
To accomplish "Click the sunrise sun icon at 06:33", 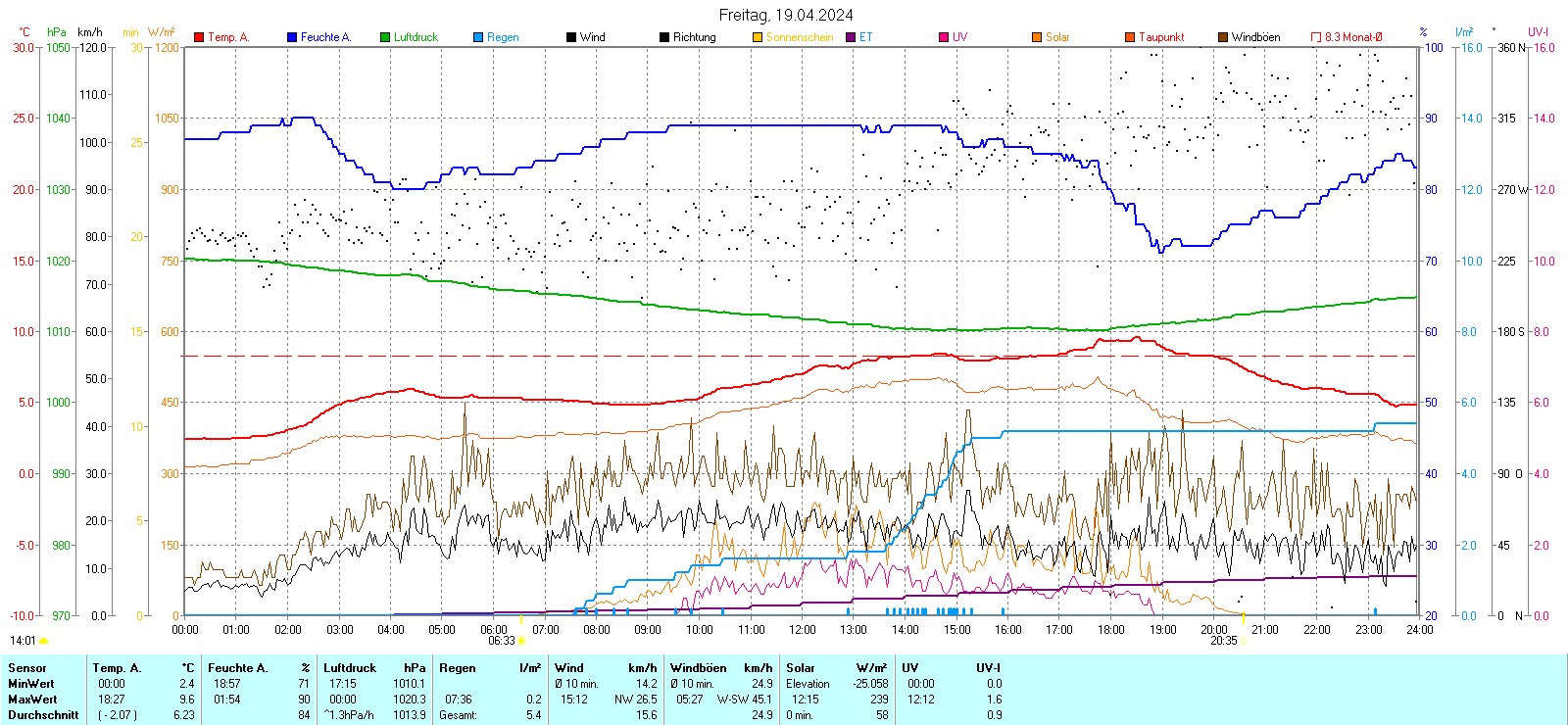I will [x=521, y=641].
